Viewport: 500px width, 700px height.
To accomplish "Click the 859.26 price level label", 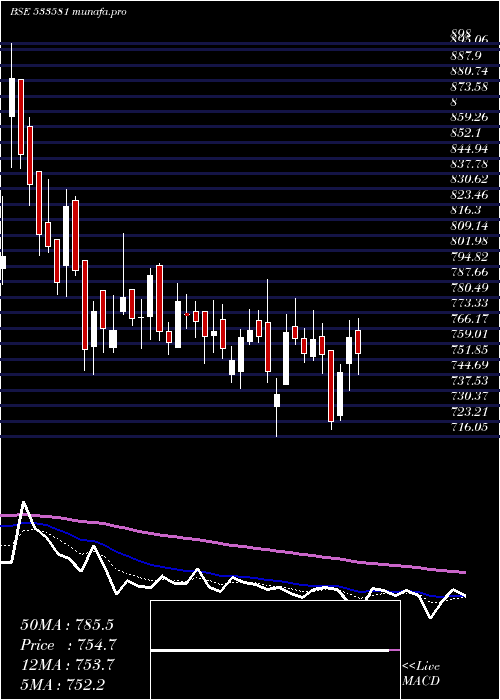I will (x=469, y=119).
